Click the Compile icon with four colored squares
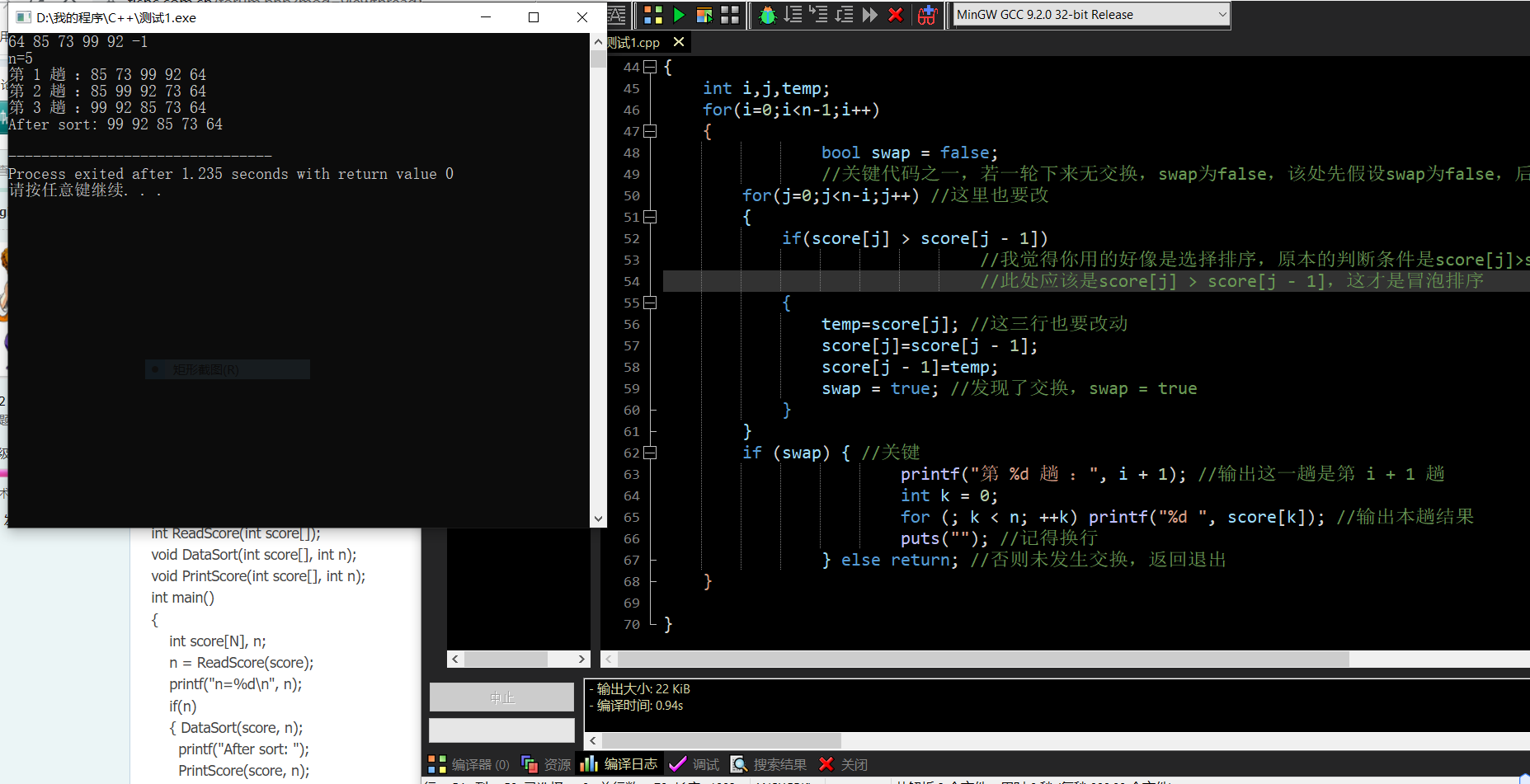The image size is (1530, 784). (x=653, y=15)
